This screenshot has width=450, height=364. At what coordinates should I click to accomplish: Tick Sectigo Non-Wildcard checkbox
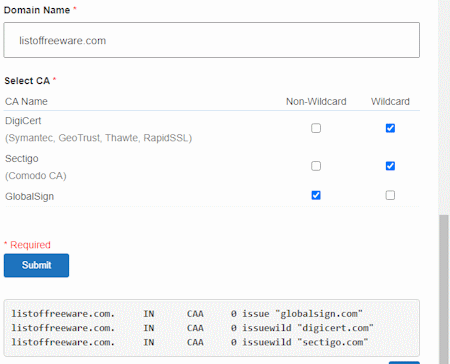[x=316, y=166]
